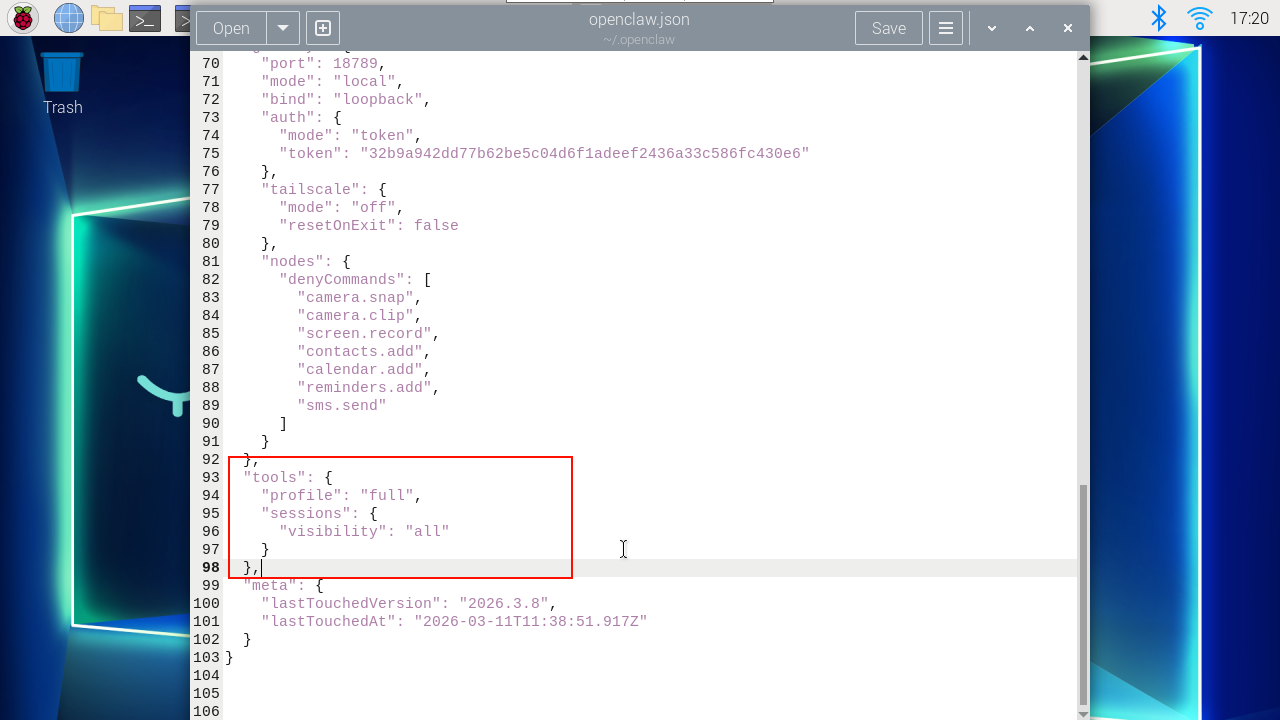Click the "sms.send" entry
The image size is (1280, 720).
click(x=341, y=405)
